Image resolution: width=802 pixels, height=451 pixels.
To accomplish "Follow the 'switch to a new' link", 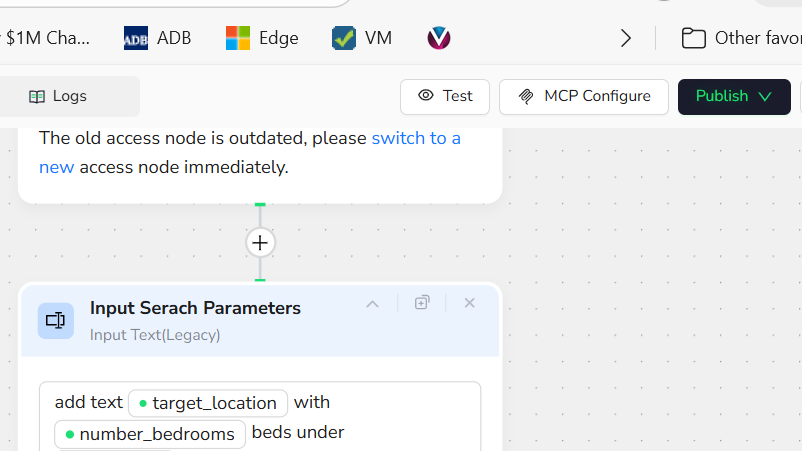I will 416,138.
